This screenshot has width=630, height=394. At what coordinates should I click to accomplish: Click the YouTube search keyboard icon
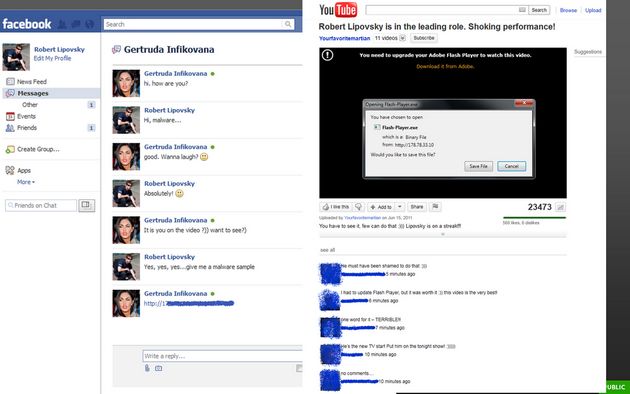click(x=522, y=10)
